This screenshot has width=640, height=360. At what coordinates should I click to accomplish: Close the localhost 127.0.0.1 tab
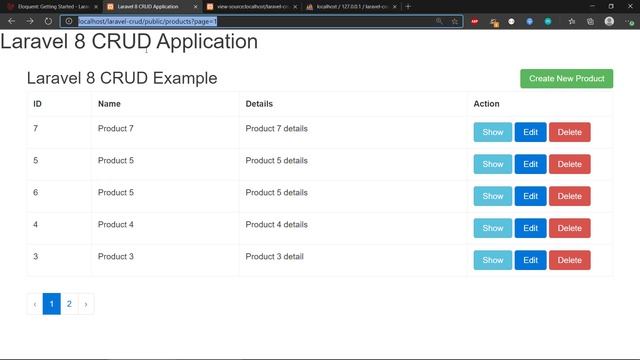tap(395, 7)
